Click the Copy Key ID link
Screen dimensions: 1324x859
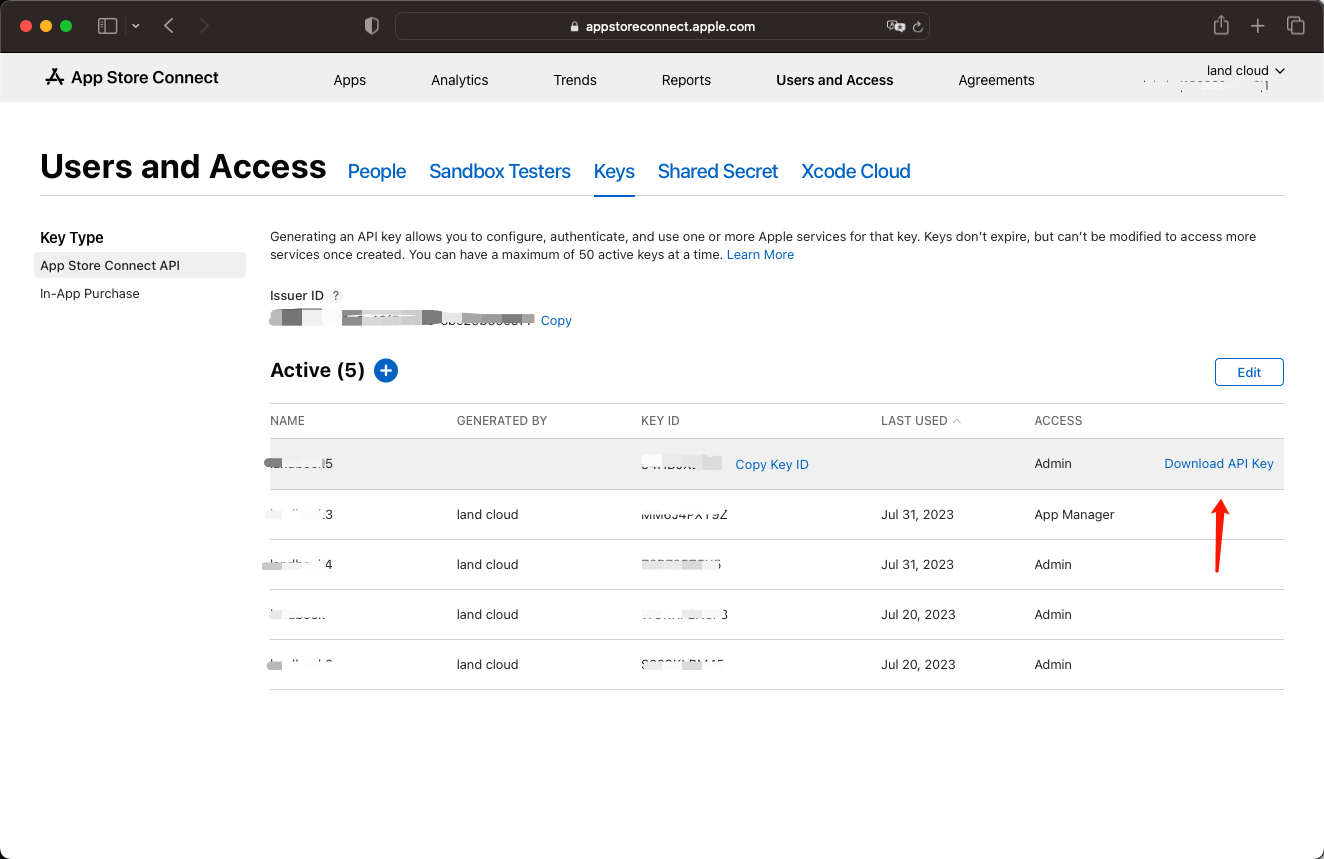[772, 464]
